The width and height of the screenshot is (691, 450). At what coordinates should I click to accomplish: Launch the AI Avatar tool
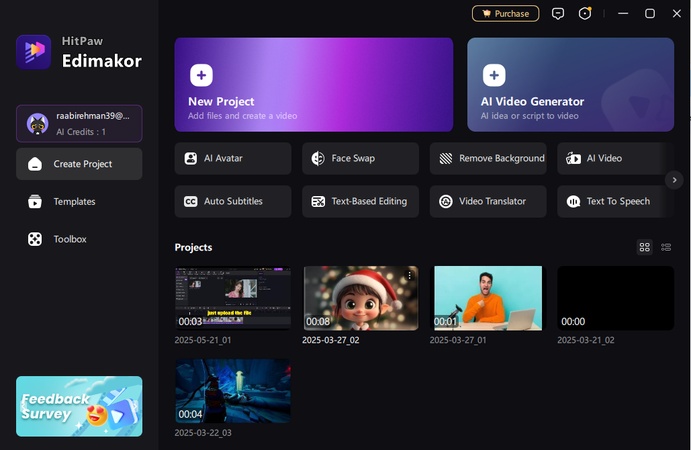[232, 158]
